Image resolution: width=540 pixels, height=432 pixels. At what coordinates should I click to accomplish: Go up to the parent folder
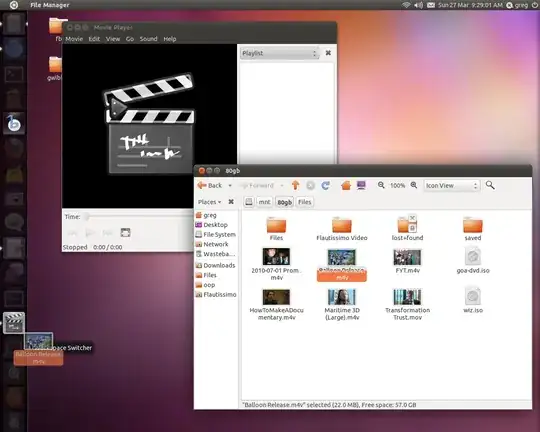[295, 185]
